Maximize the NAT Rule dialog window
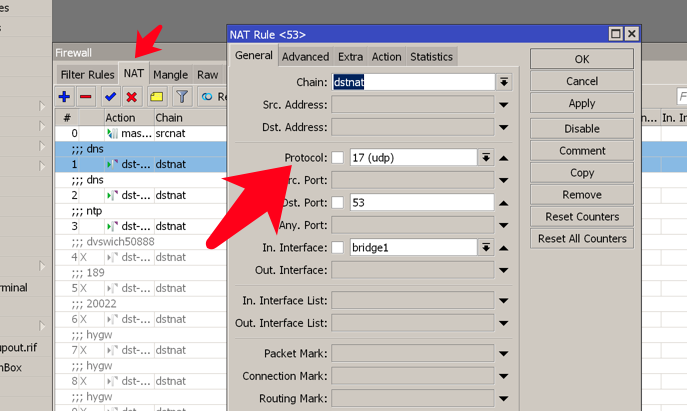Viewport: 687px width, 411px height. (x=616, y=34)
